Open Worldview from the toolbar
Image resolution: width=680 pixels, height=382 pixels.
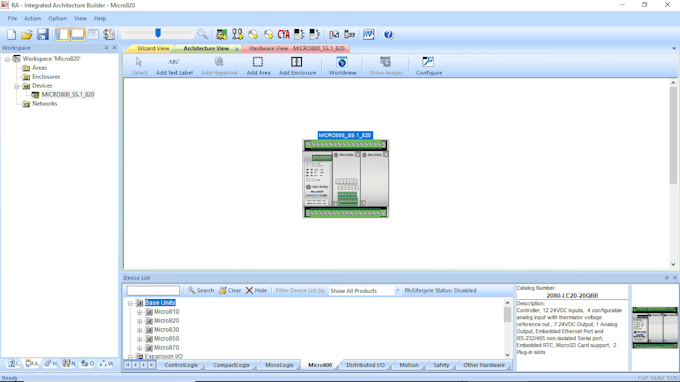(342, 66)
